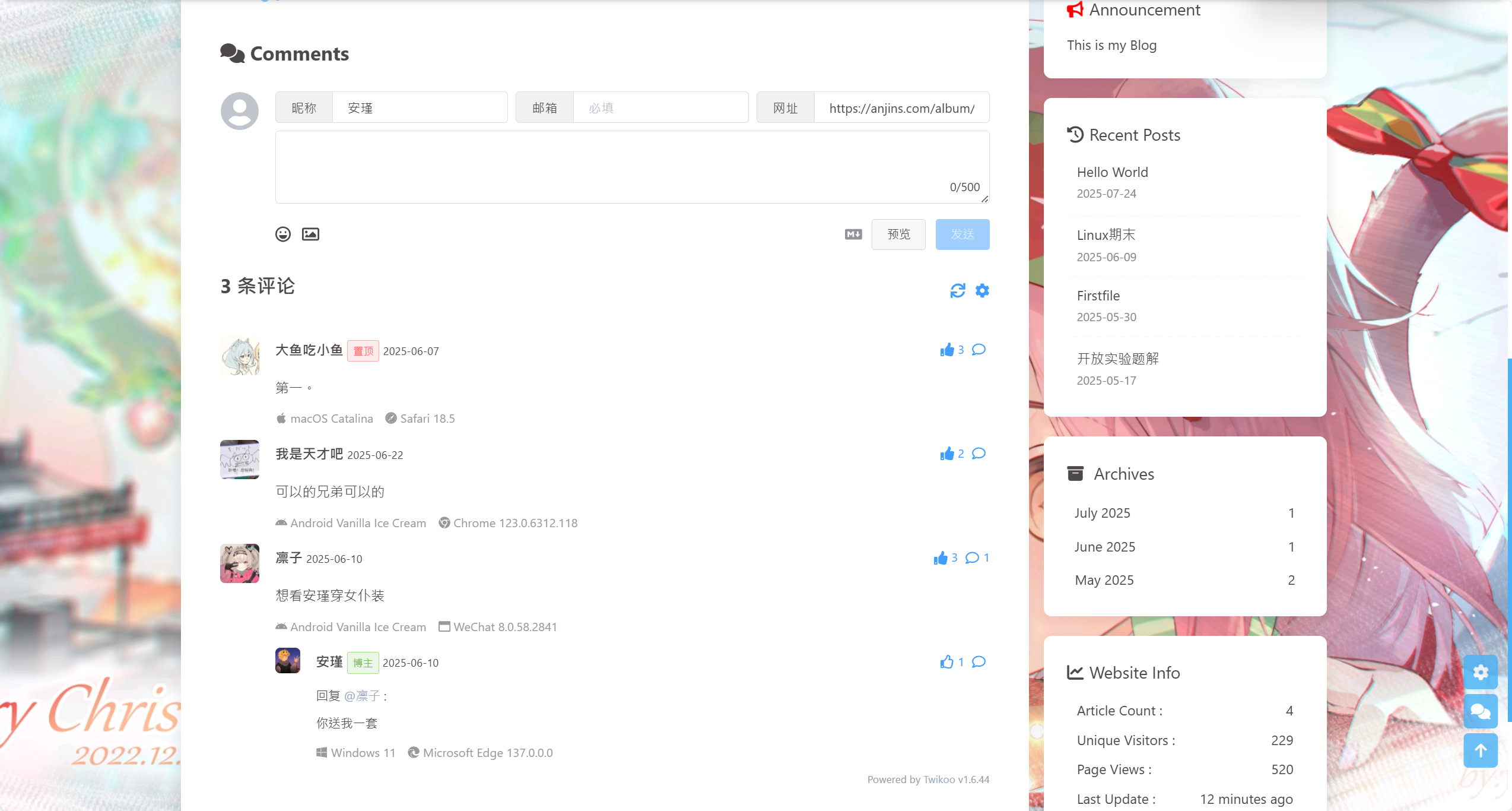
Task: Open July 2025 archive
Action: tap(1184, 513)
